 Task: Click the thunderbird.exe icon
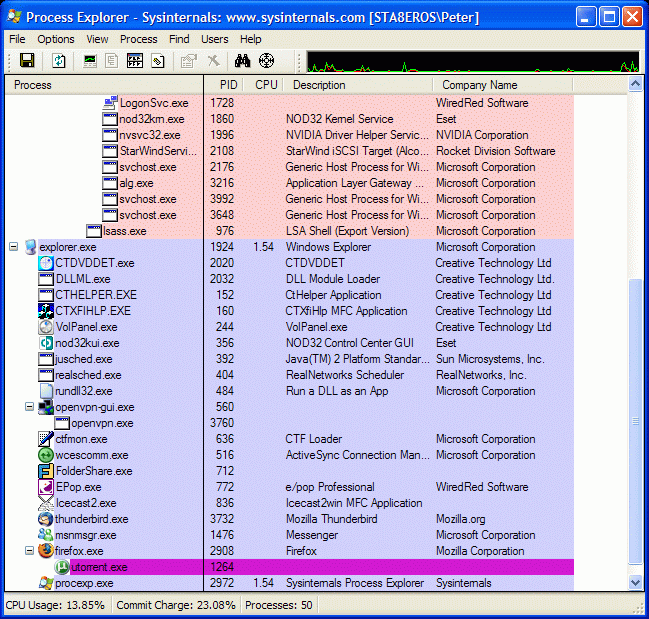point(46,519)
